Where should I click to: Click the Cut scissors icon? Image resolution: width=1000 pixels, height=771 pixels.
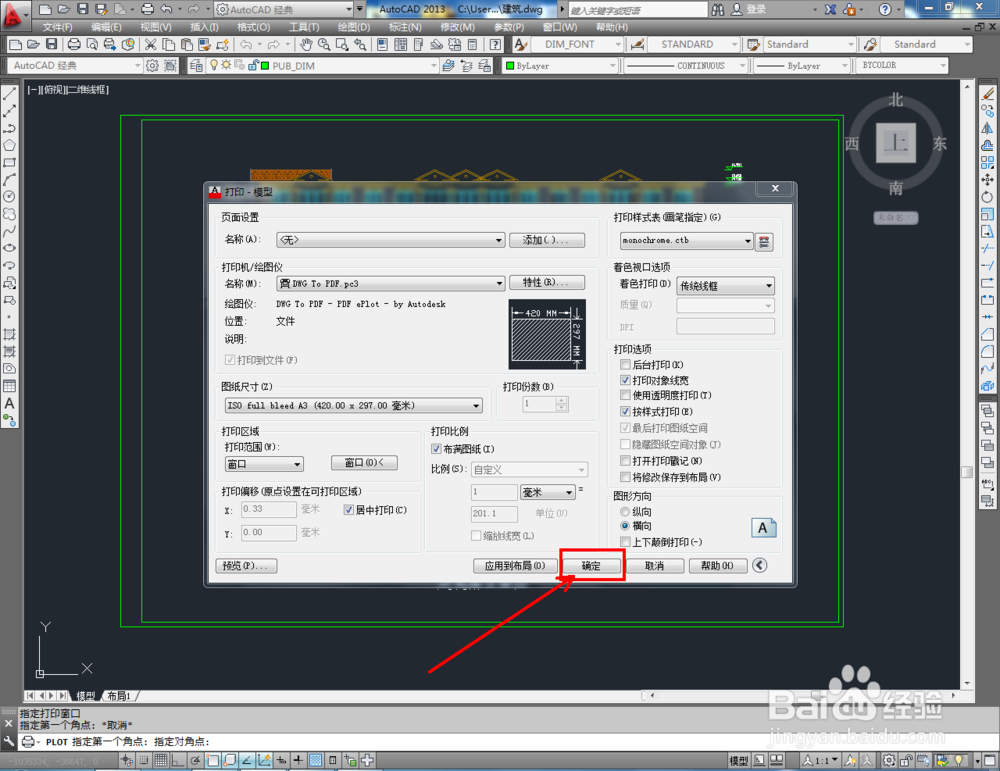coord(151,44)
